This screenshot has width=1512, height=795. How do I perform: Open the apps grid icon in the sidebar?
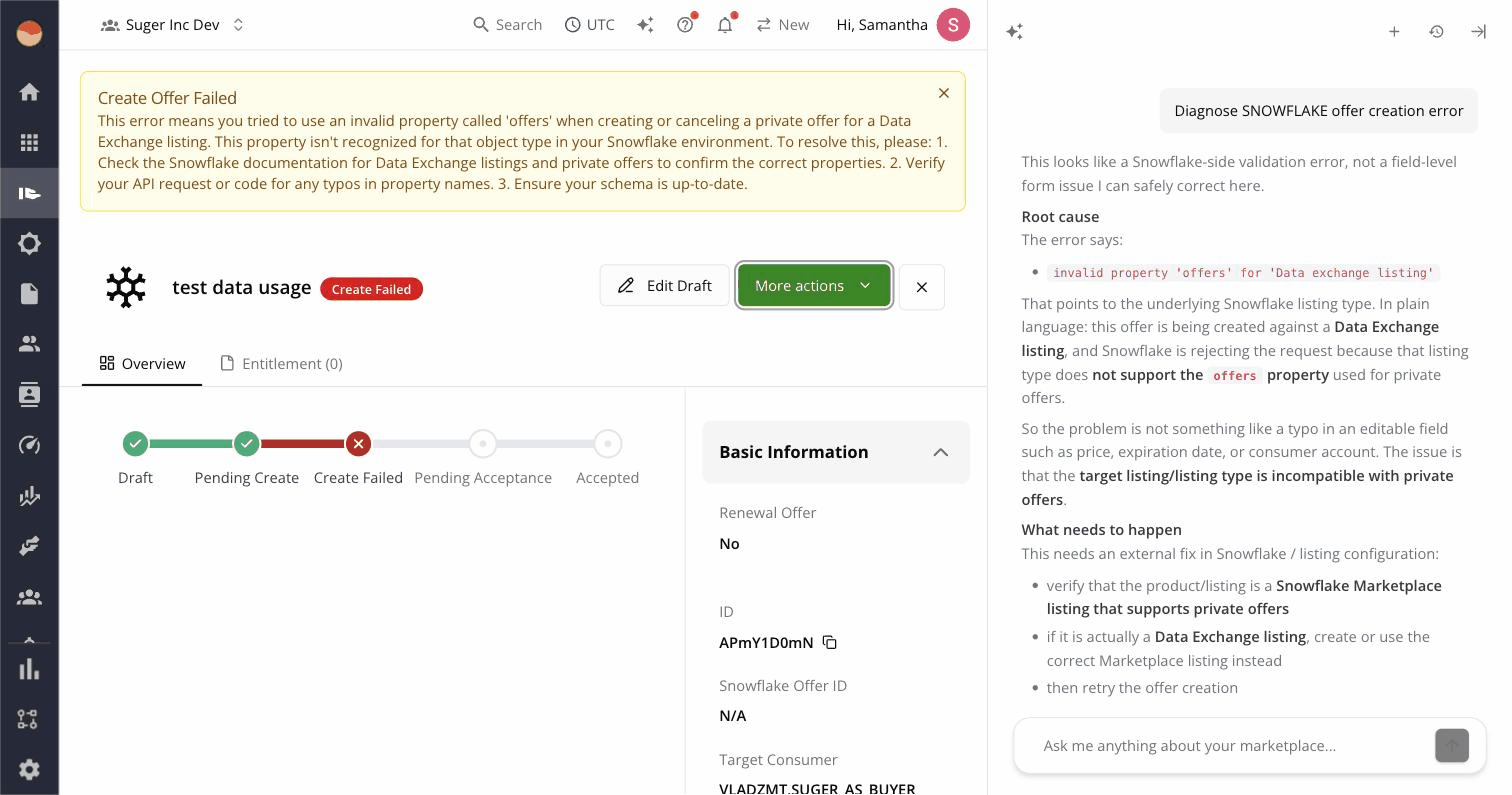29,143
